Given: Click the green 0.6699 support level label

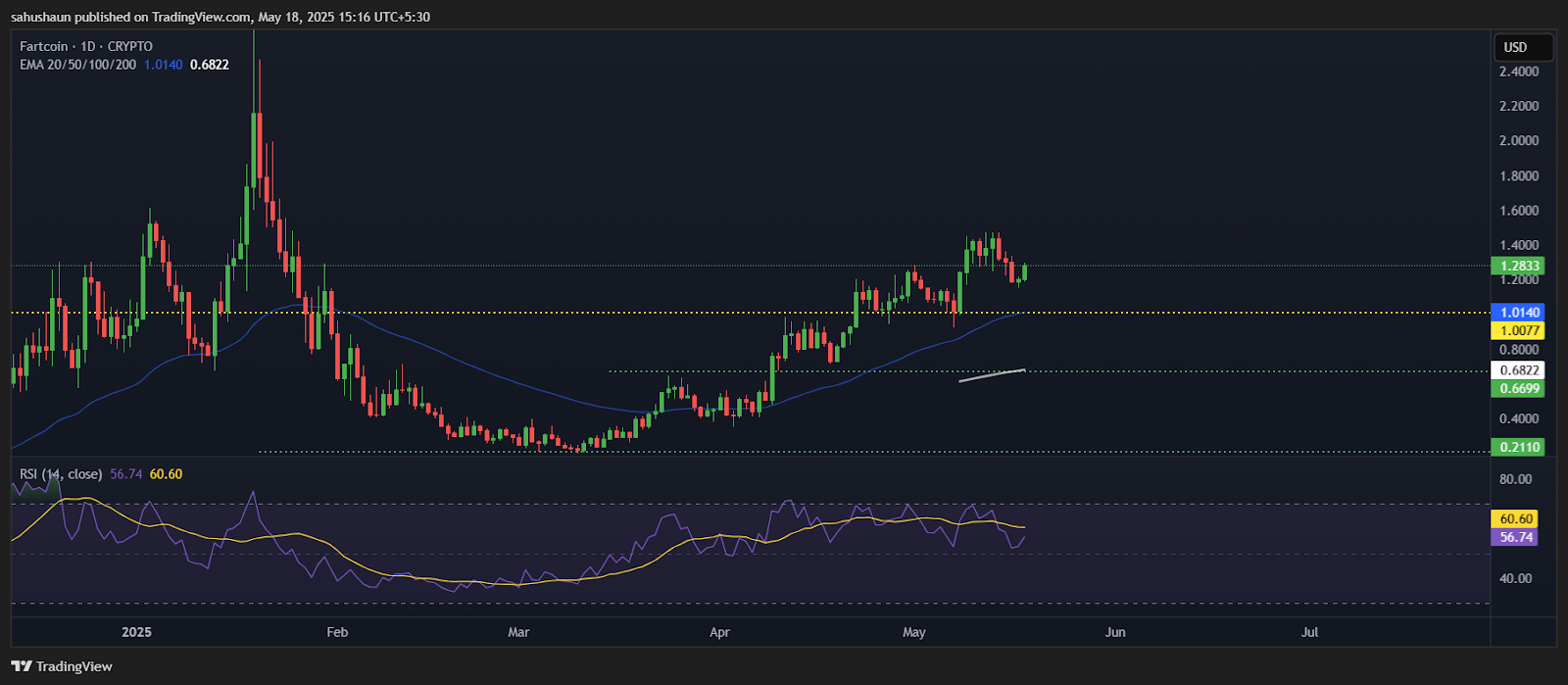Looking at the screenshot, I should coord(1517,389).
